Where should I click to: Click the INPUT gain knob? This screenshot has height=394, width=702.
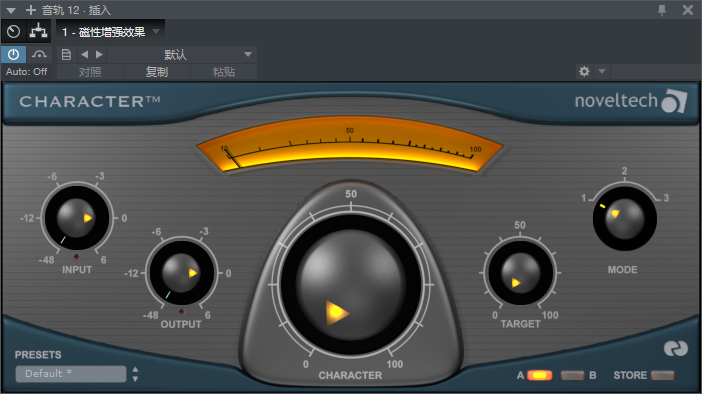(x=77, y=218)
